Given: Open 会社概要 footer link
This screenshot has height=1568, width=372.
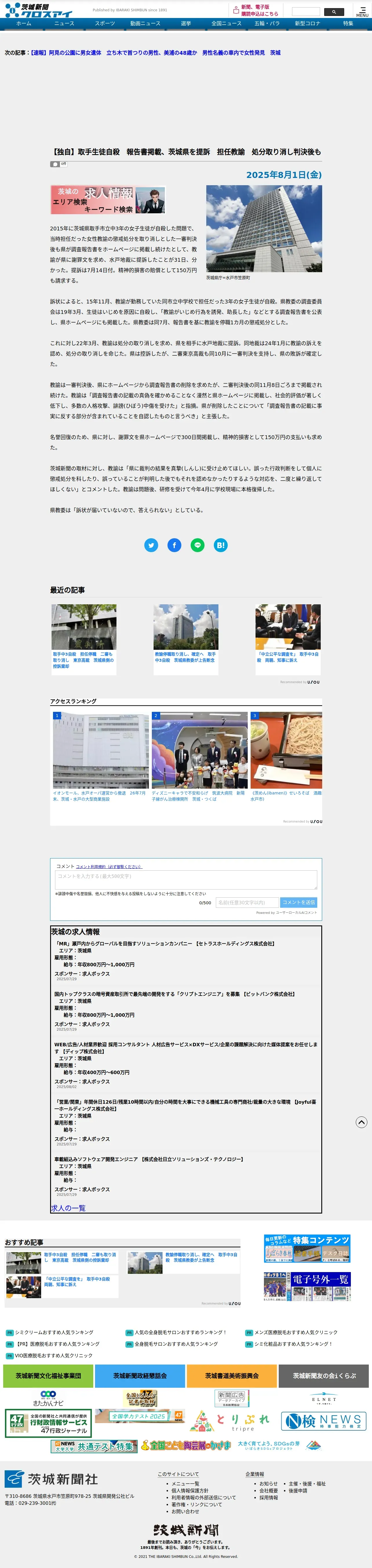Looking at the screenshot, I should (269, 1491).
